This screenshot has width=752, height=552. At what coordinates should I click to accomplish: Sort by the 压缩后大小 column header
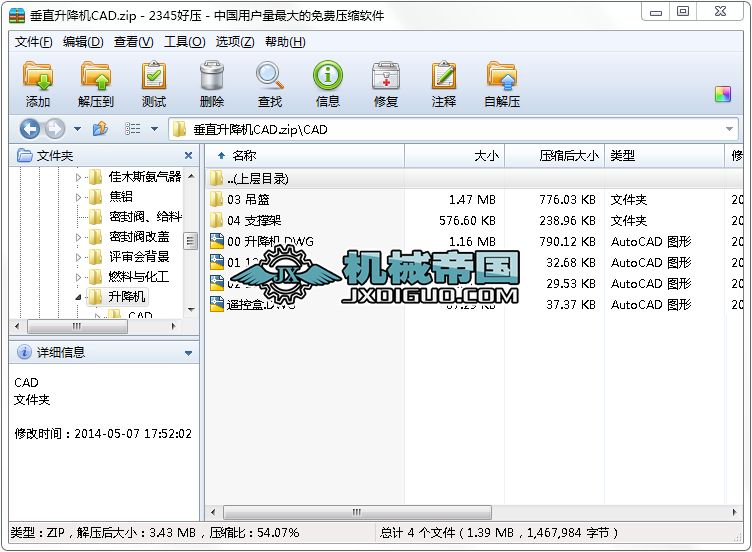[554, 155]
